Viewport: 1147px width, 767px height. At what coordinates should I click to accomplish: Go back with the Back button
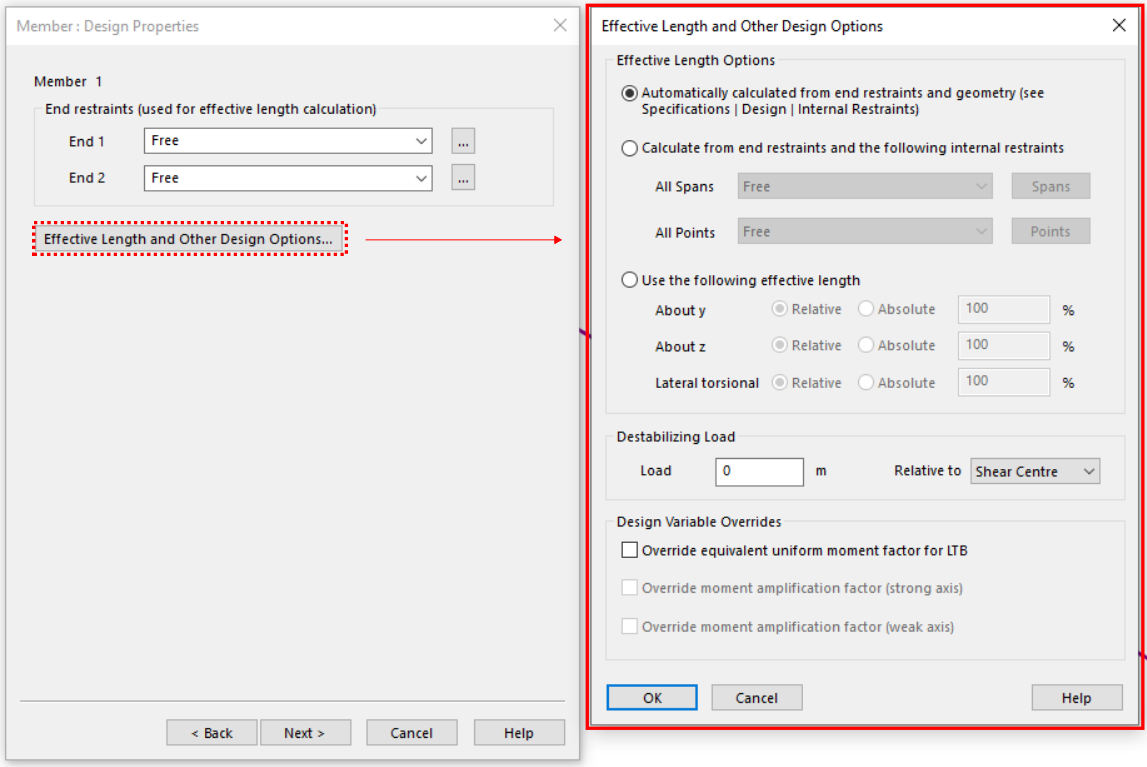pos(212,733)
